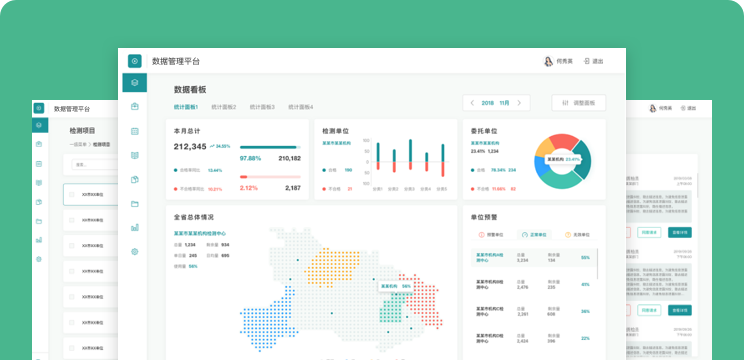This screenshot has height=360, width=744.
Task: Open settings gear in the main sidebar
Action: [135, 252]
